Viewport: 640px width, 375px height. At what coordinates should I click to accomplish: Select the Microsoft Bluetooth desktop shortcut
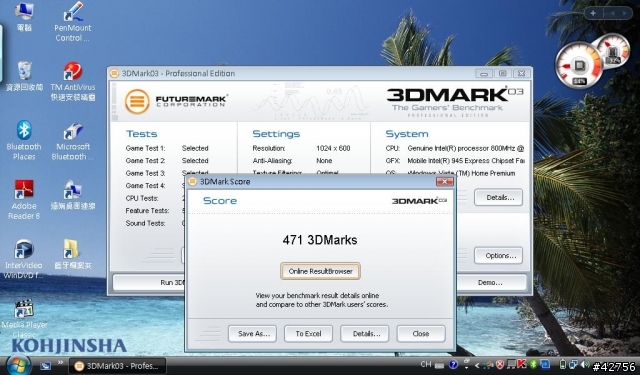point(72,140)
